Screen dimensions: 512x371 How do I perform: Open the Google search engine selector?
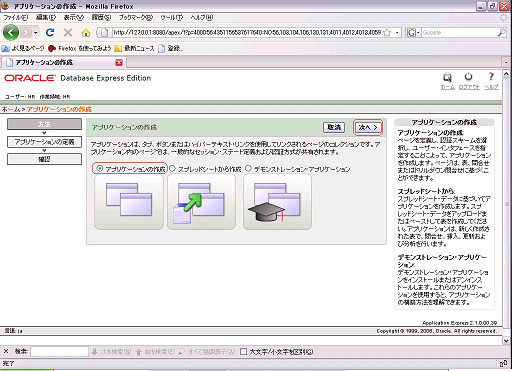click(x=413, y=32)
